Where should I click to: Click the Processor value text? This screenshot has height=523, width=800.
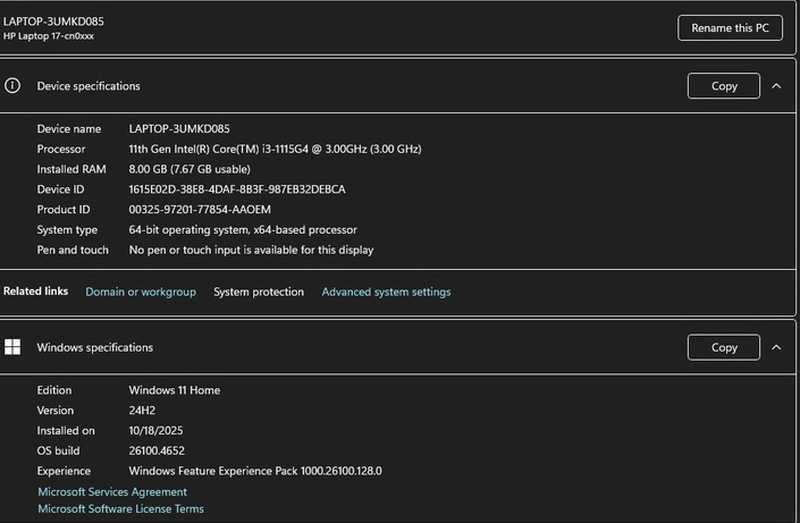275,149
